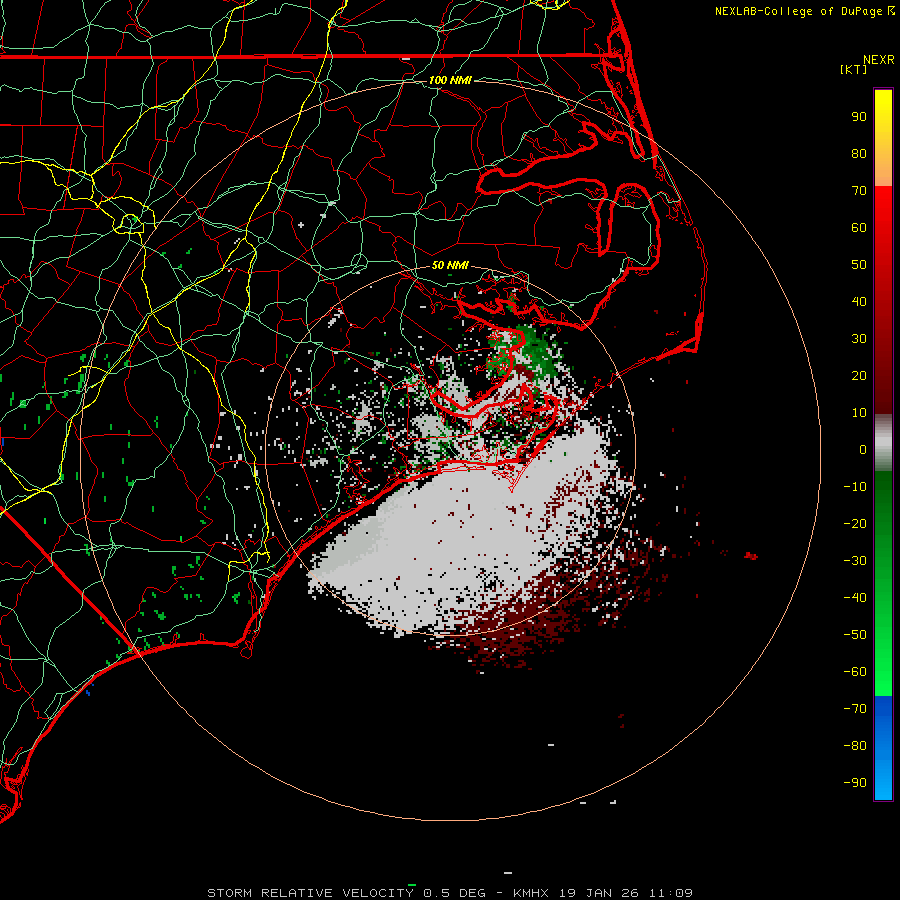The image size is (900, 900).
Task: Click the -70 value on velocity scale
Action: coord(855,709)
